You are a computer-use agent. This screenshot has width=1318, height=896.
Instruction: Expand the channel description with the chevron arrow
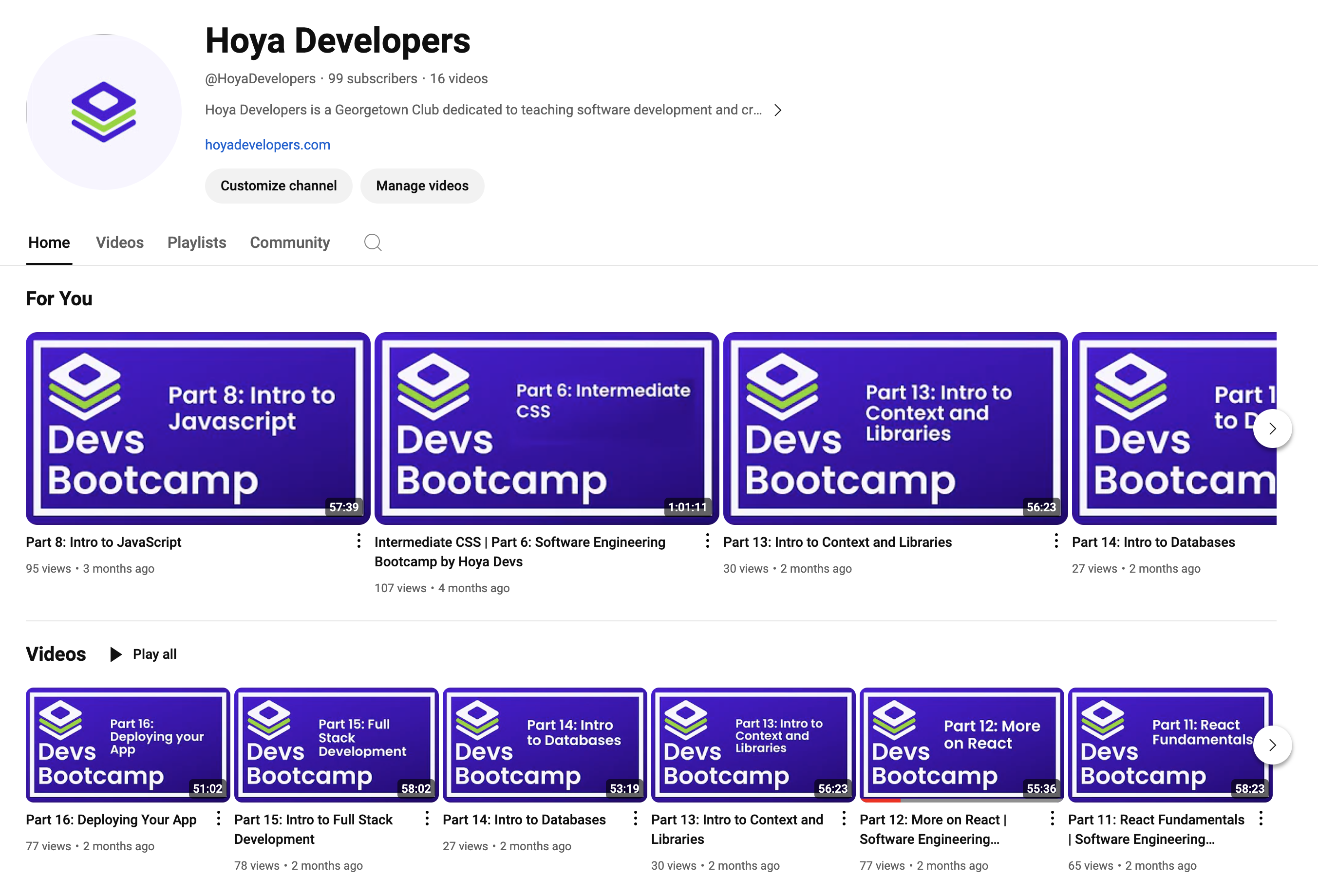point(778,110)
